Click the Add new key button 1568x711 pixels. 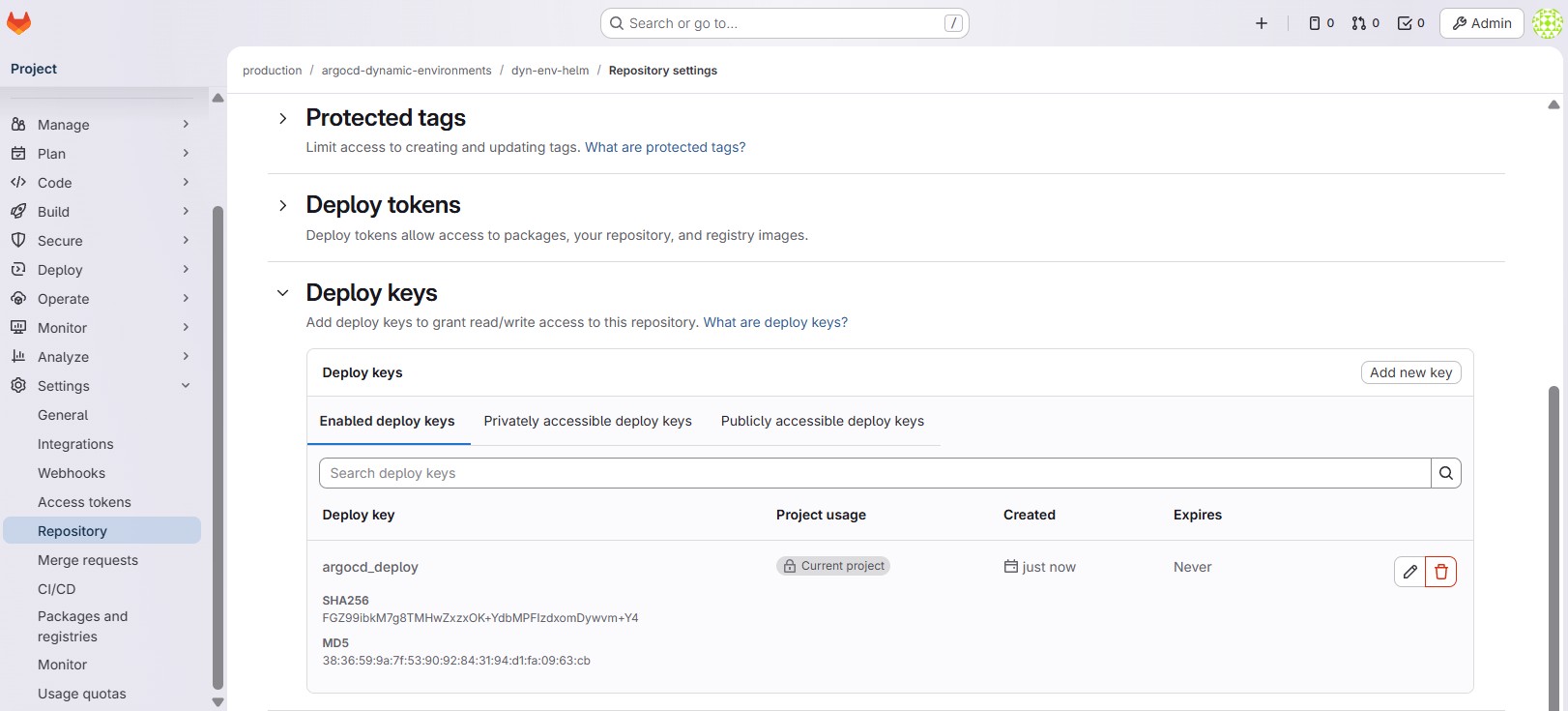pyautogui.click(x=1410, y=372)
